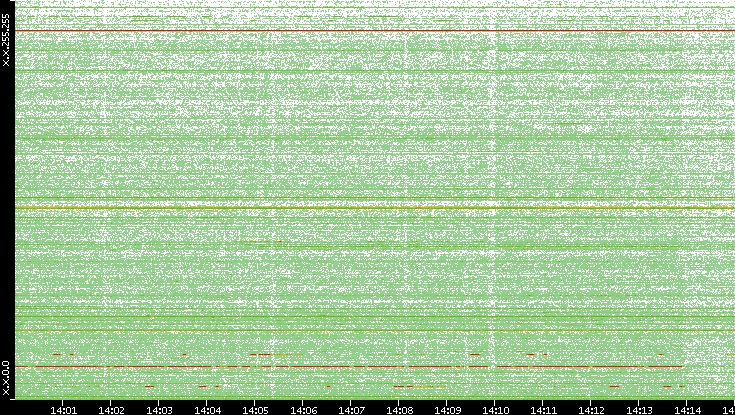Screen dimensions: 735x415
Task: Pick the 14:13 axis label
Action: (x=639, y=410)
